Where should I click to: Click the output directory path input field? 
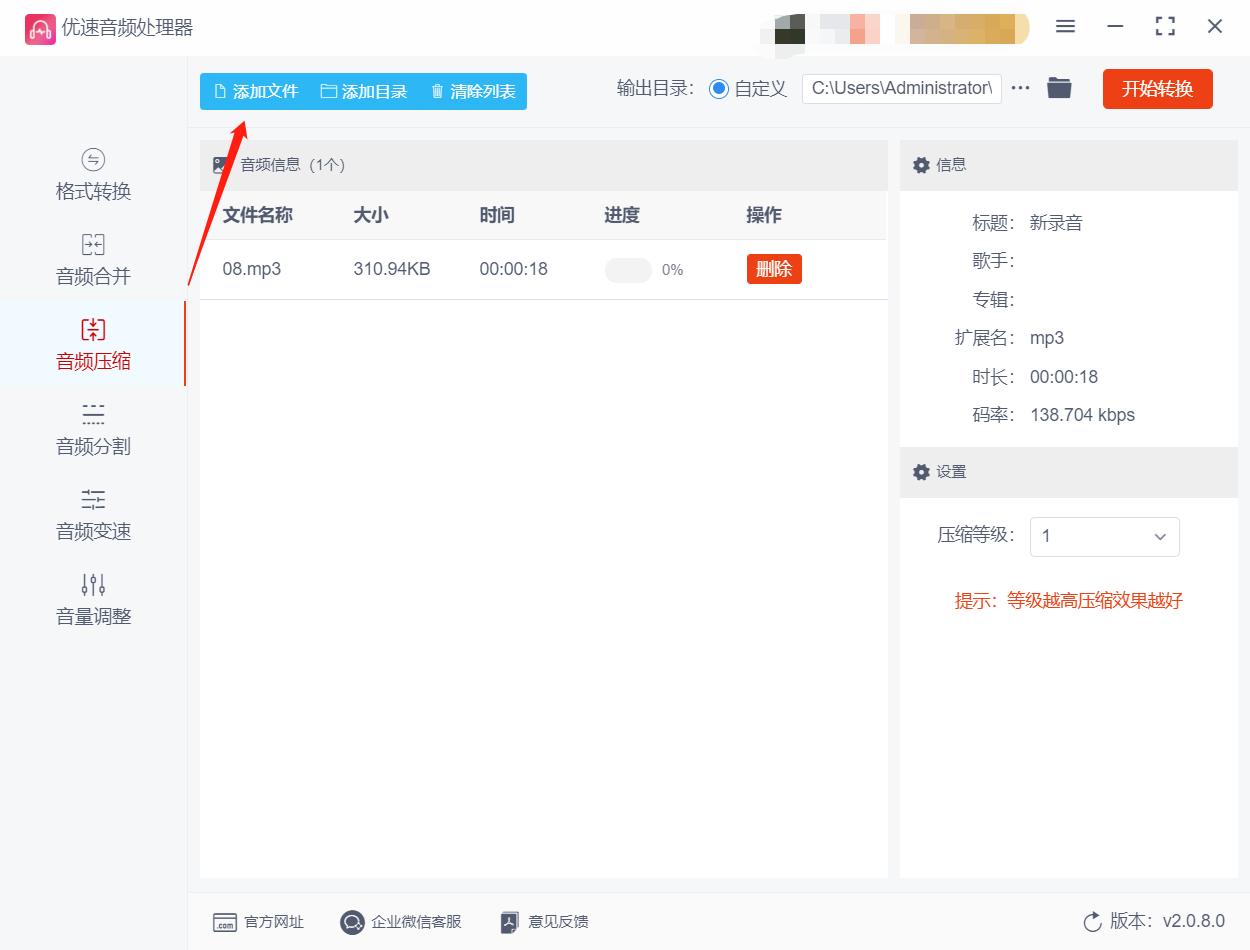[900, 88]
